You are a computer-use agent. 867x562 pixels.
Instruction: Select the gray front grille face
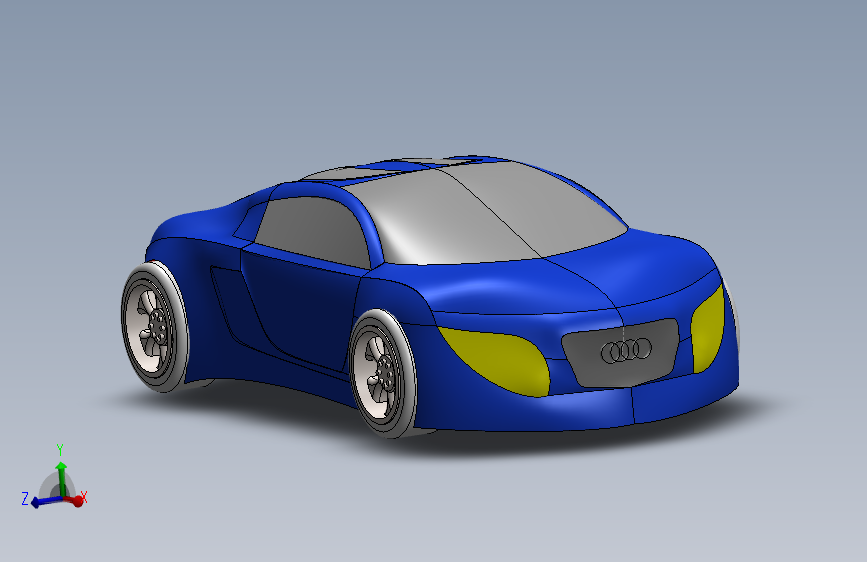tap(620, 352)
